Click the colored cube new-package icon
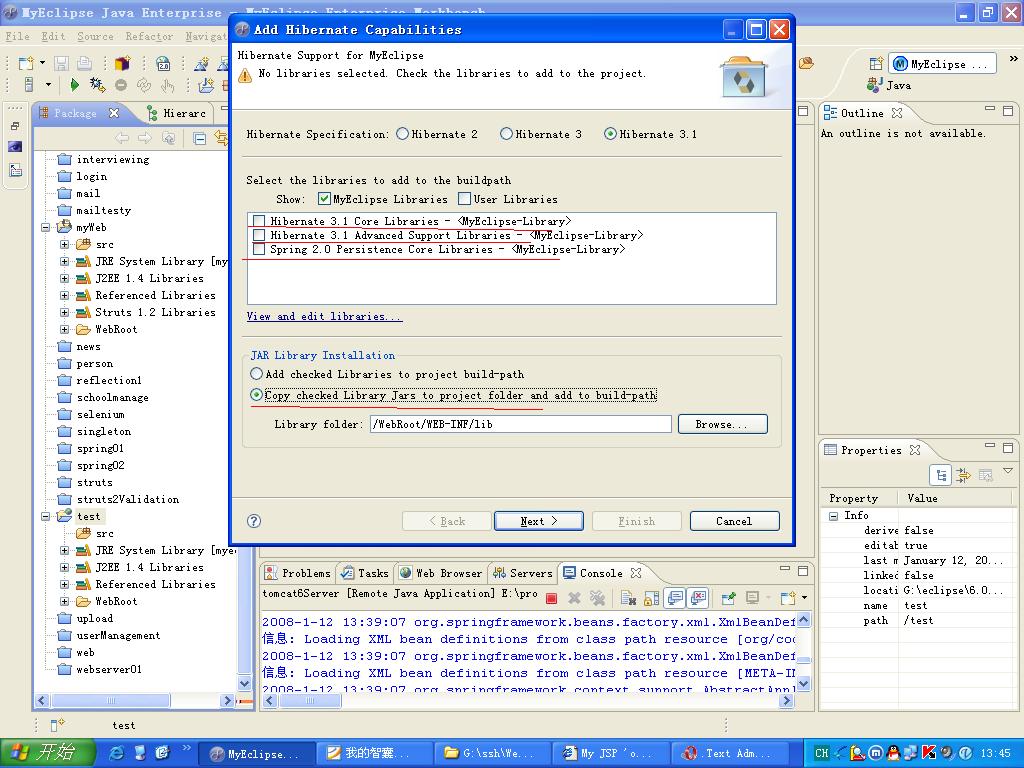Image resolution: width=1024 pixels, height=768 pixels. point(122,63)
